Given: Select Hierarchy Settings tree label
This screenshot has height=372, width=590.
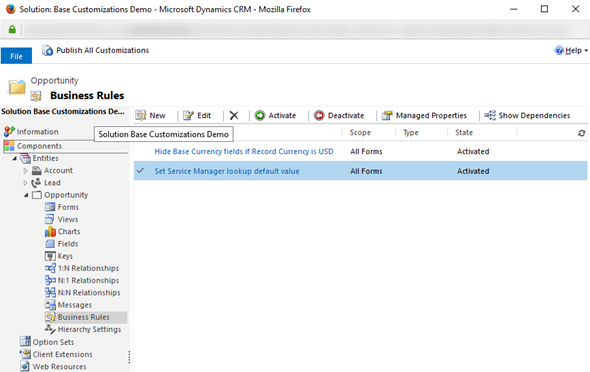Looking at the screenshot, I should point(90,329).
